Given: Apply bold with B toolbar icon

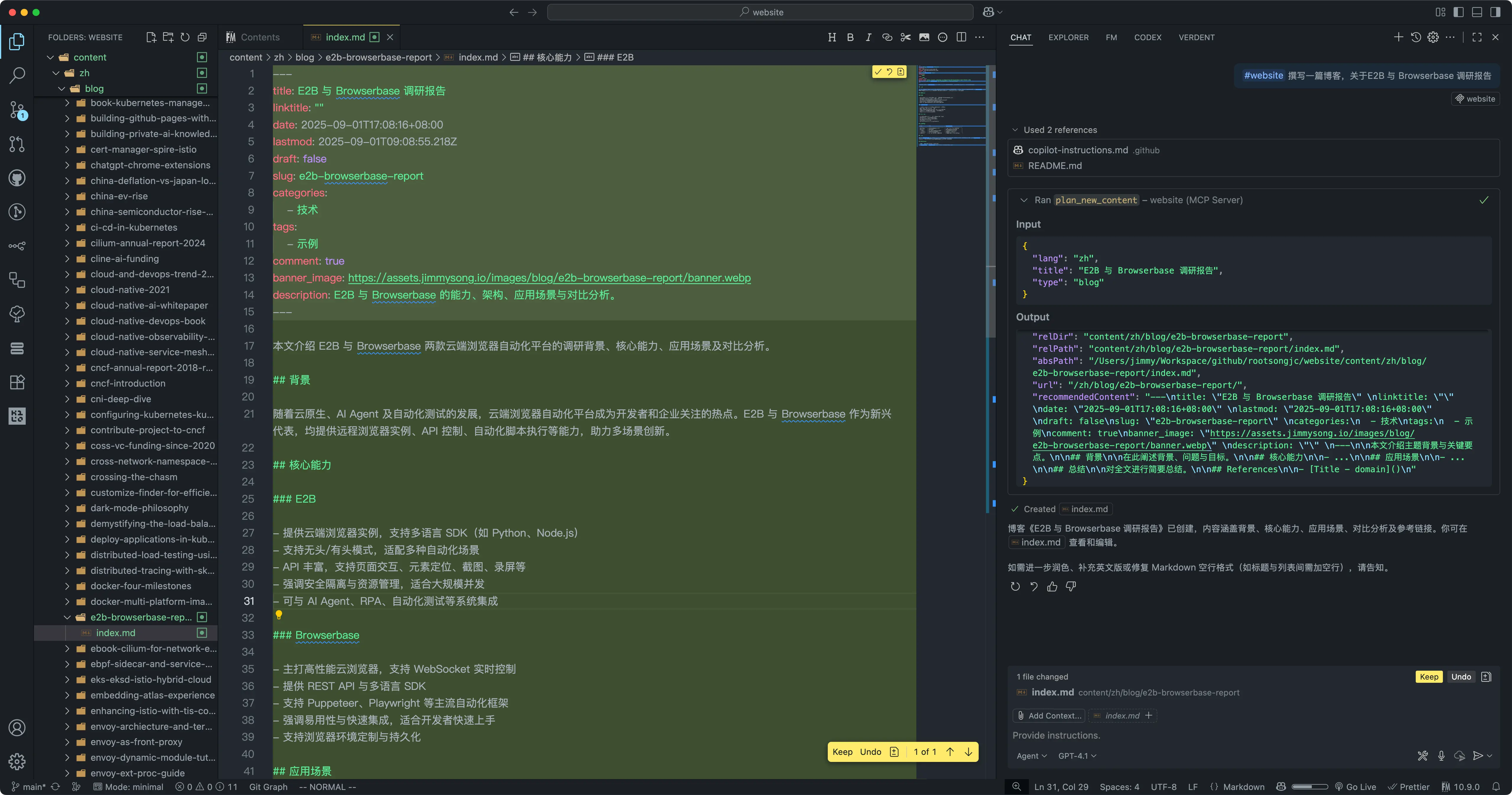Looking at the screenshot, I should [850, 37].
